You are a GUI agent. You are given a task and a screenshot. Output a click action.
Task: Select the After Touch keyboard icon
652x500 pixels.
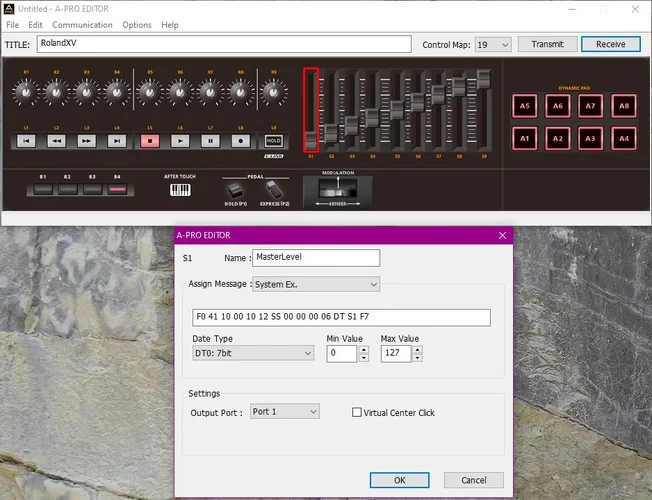(180, 190)
